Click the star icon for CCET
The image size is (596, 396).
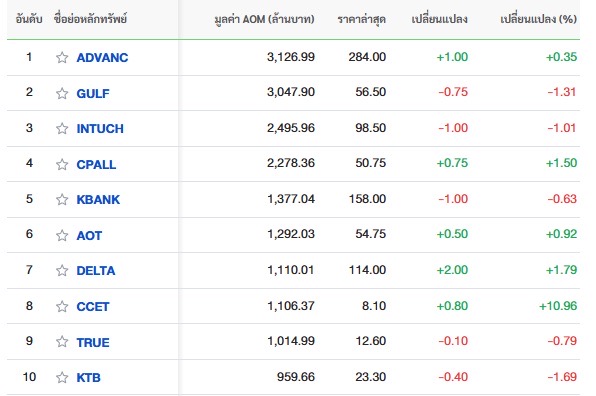62,306
